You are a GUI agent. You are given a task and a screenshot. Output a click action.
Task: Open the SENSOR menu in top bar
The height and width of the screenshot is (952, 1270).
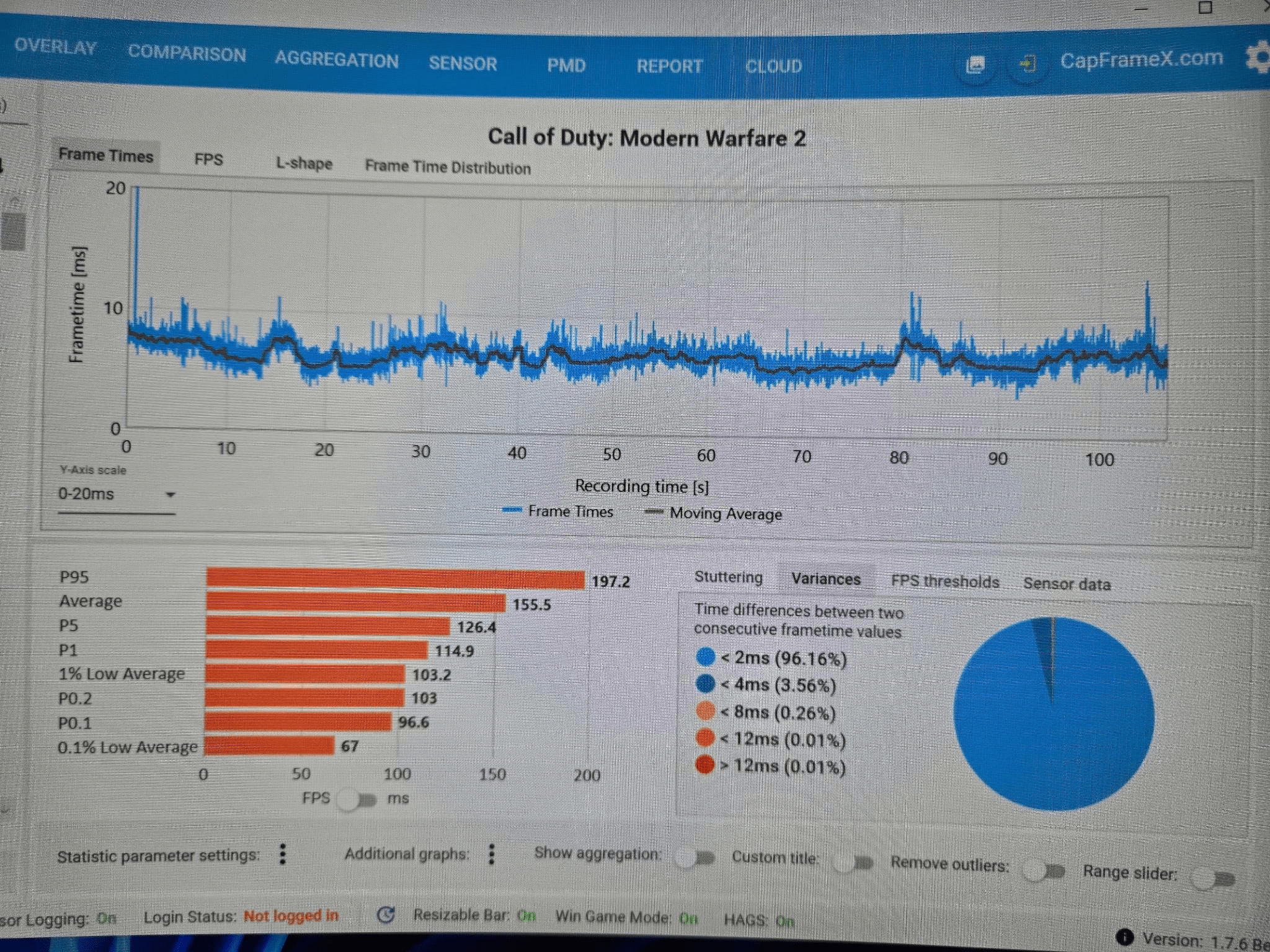[463, 63]
